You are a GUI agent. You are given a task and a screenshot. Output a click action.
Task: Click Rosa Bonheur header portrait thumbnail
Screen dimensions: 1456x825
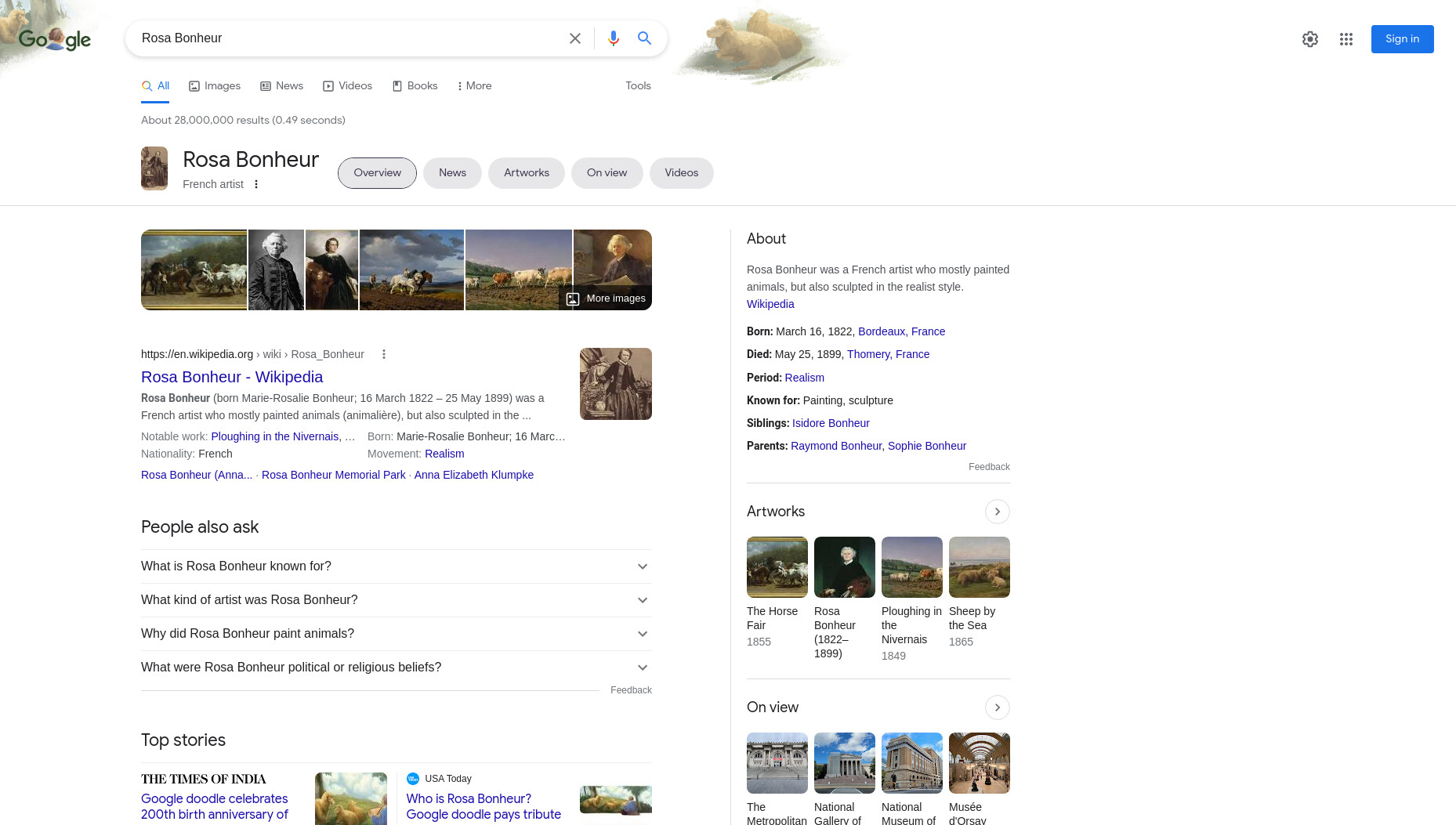pyautogui.click(x=154, y=168)
